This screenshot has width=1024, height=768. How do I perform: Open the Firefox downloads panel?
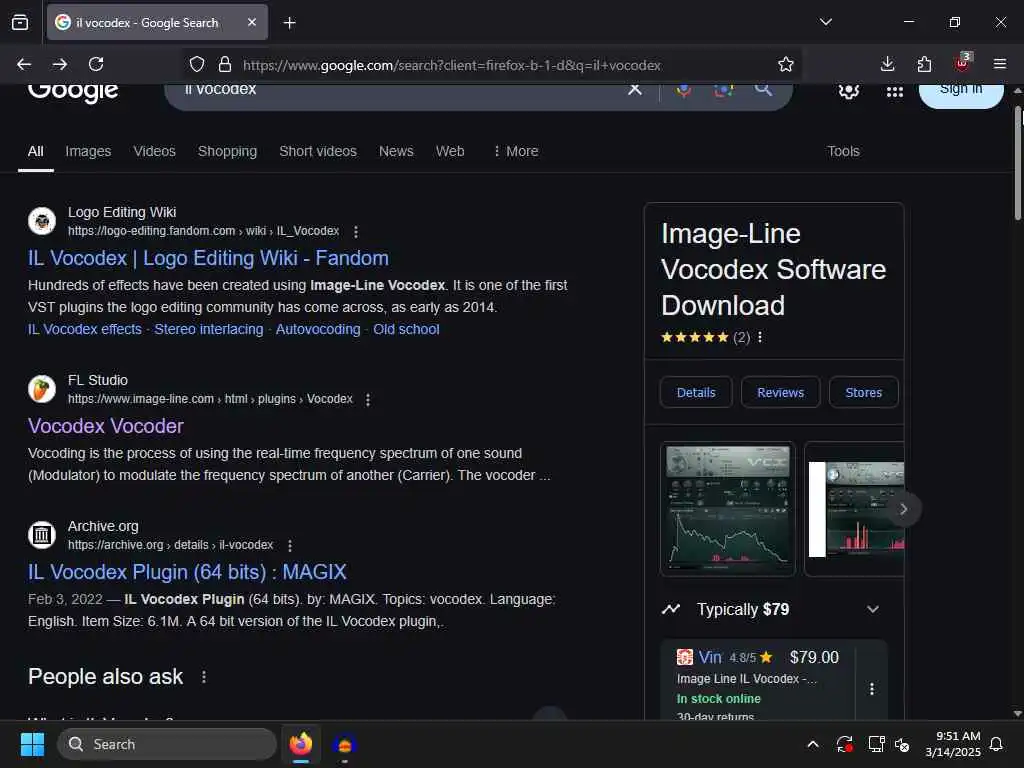tap(887, 64)
